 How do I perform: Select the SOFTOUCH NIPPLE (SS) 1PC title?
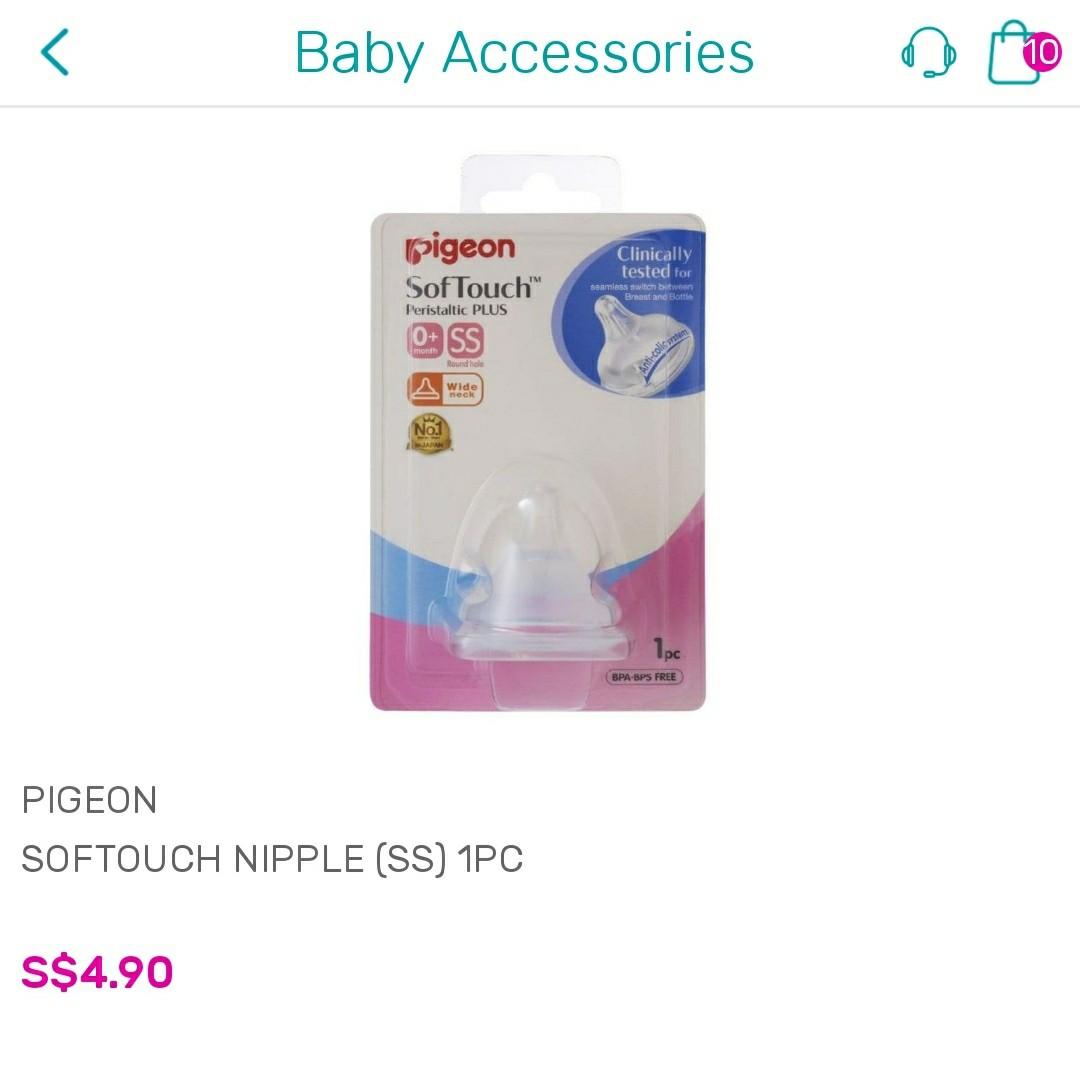[272, 859]
